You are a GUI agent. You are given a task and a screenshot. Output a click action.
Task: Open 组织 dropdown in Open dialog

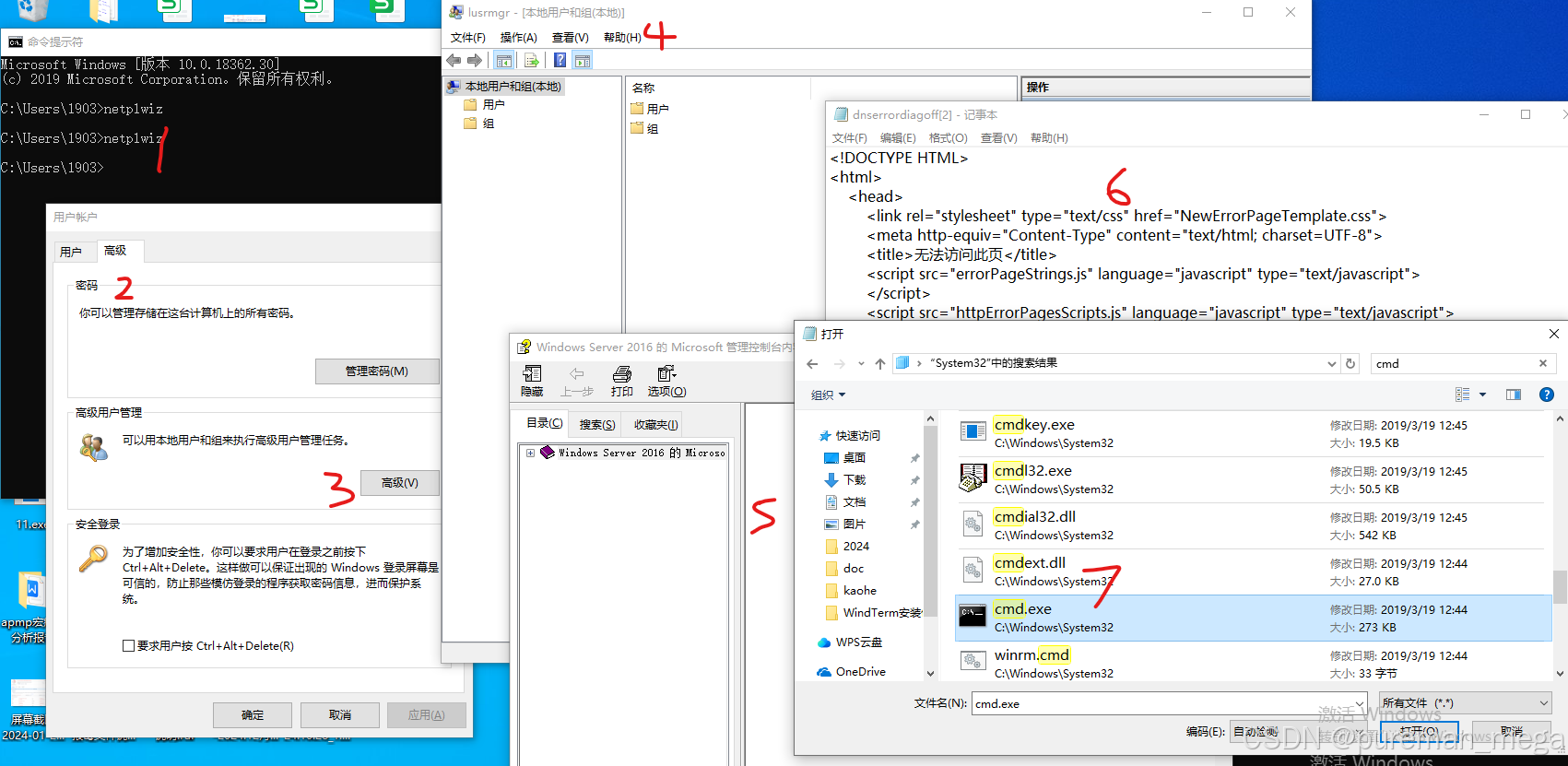828,395
